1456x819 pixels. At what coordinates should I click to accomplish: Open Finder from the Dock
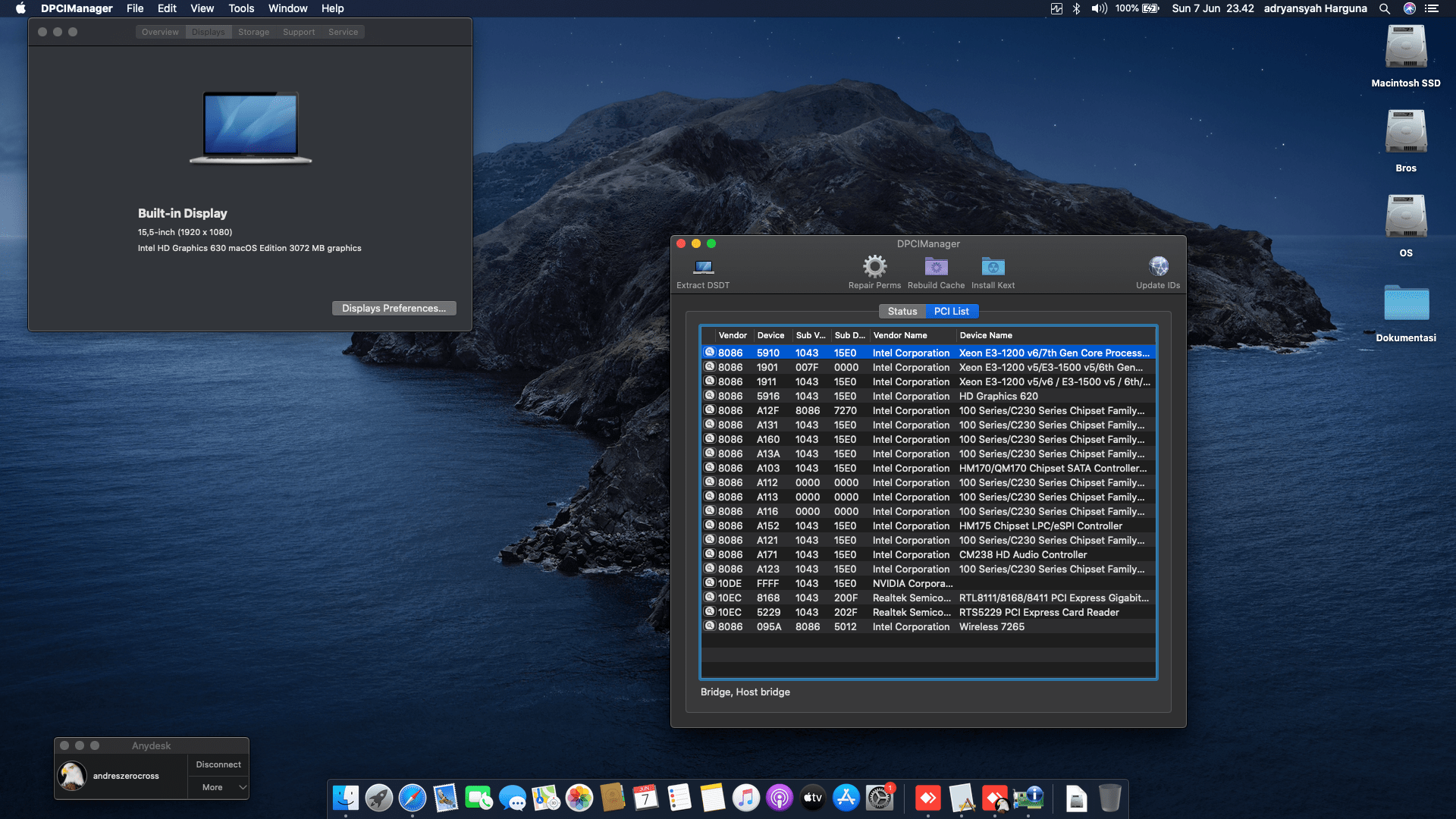346,798
